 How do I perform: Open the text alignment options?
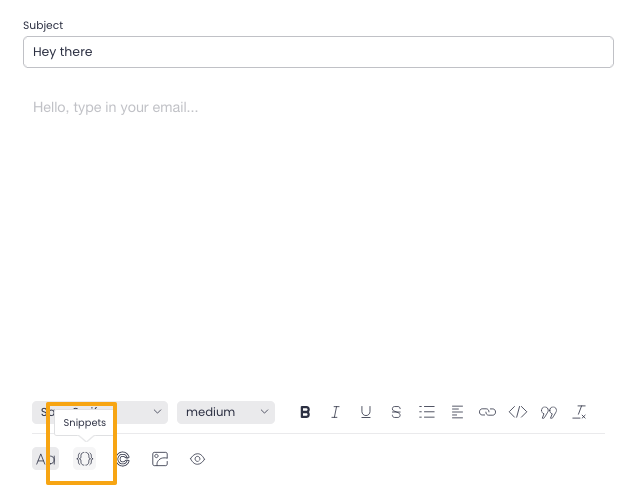click(x=457, y=412)
